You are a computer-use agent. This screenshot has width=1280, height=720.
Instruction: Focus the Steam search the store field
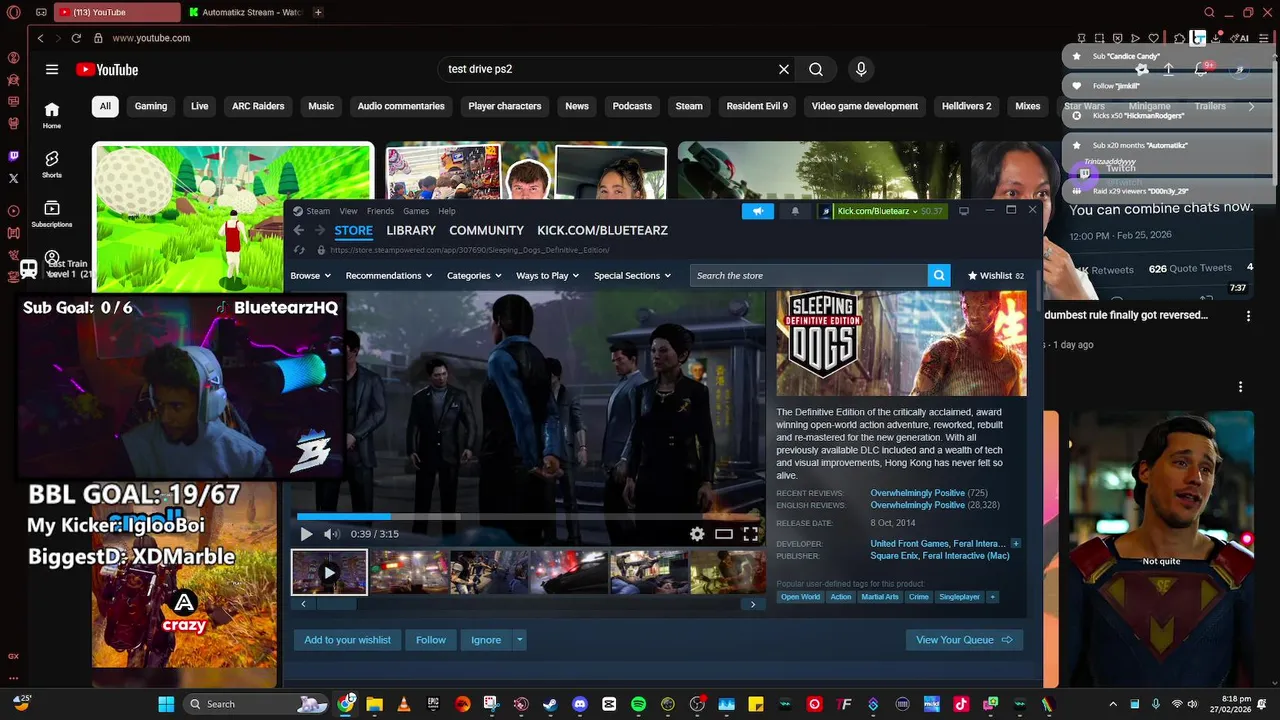click(808, 275)
